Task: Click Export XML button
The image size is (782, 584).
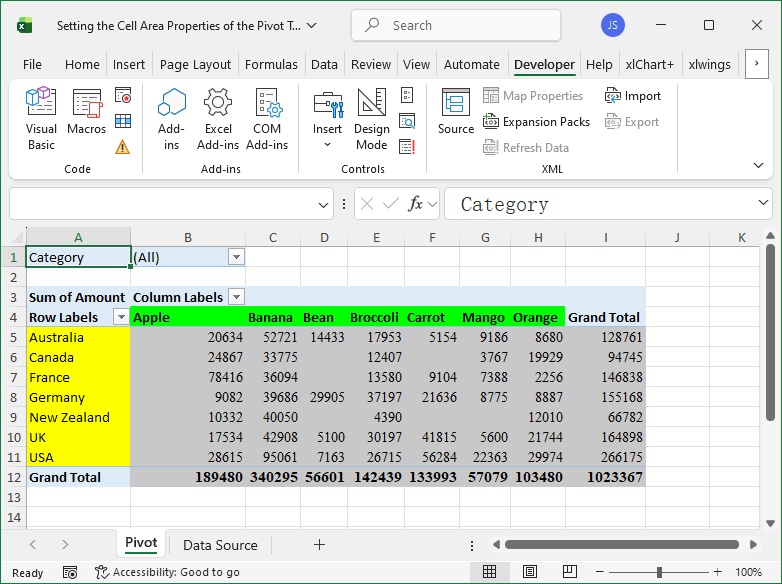Action: point(631,122)
